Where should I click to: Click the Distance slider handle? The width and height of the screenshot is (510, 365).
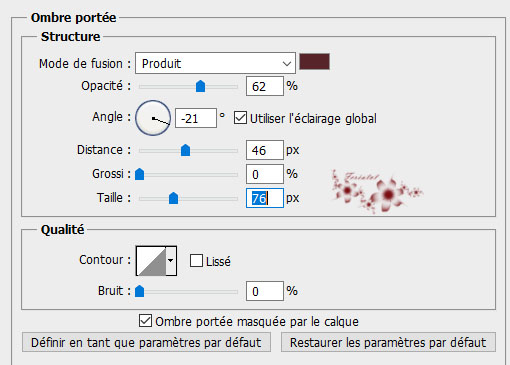tap(185, 150)
